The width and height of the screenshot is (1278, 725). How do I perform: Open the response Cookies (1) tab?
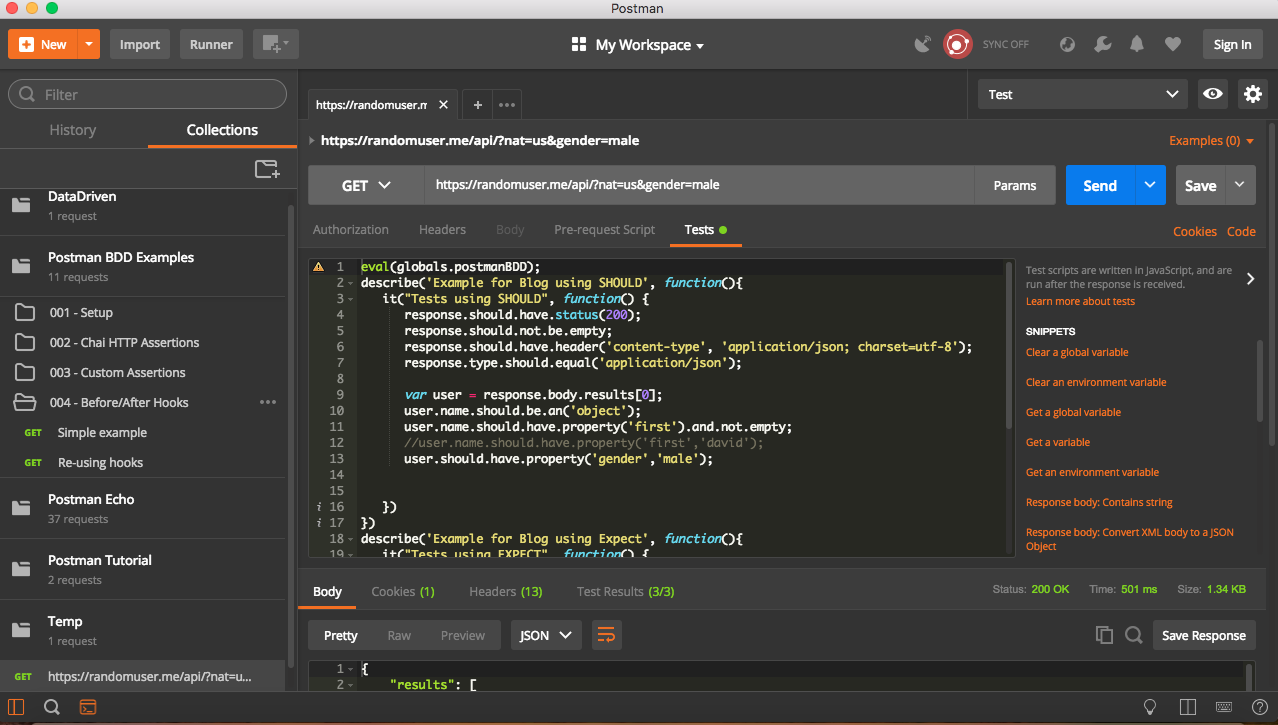pyautogui.click(x=403, y=592)
